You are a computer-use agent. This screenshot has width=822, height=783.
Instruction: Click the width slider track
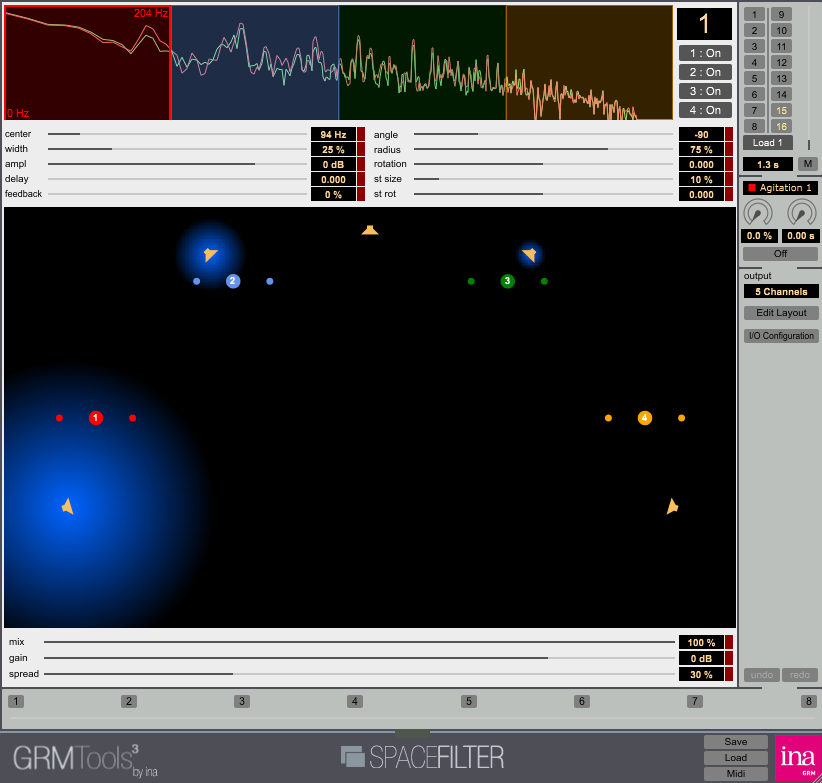(x=177, y=149)
